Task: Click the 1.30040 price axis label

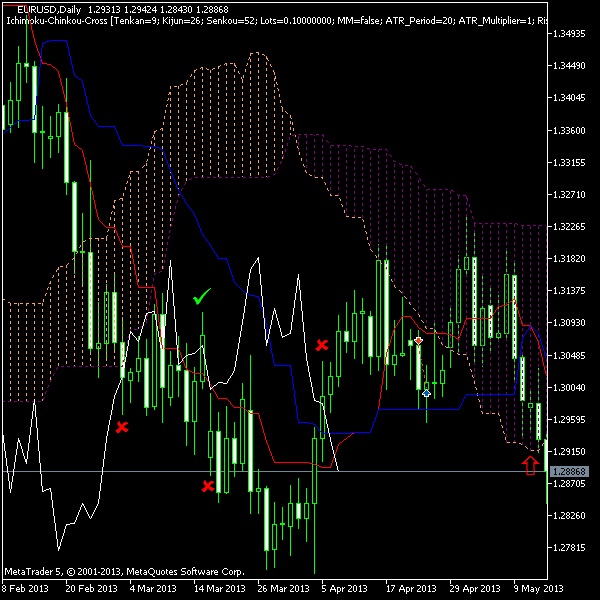Action: click(568, 387)
